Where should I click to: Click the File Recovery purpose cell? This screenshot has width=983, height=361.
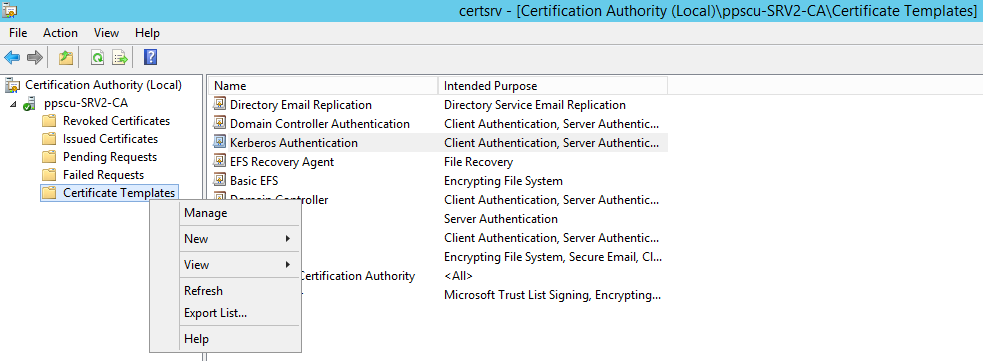tap(478, 162)
